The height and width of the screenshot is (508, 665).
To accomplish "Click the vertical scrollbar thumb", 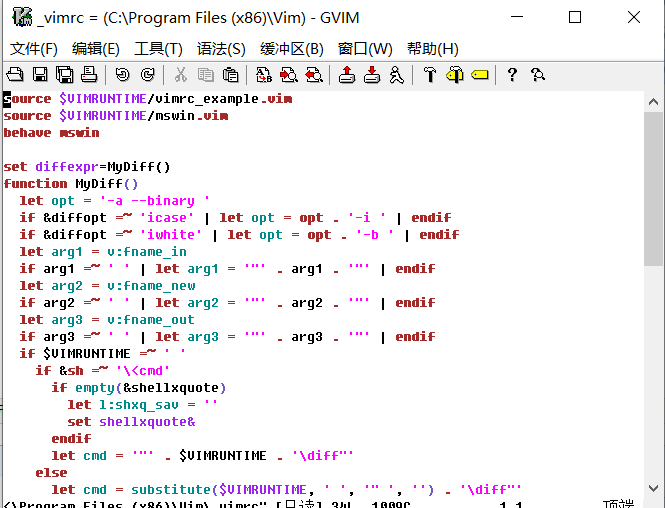I will coord(653,189).
